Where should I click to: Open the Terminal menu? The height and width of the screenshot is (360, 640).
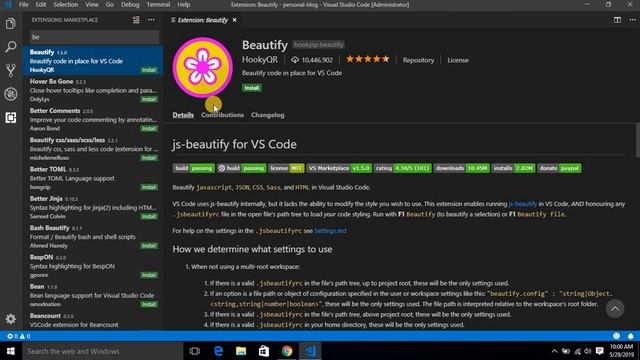(158, 4)
